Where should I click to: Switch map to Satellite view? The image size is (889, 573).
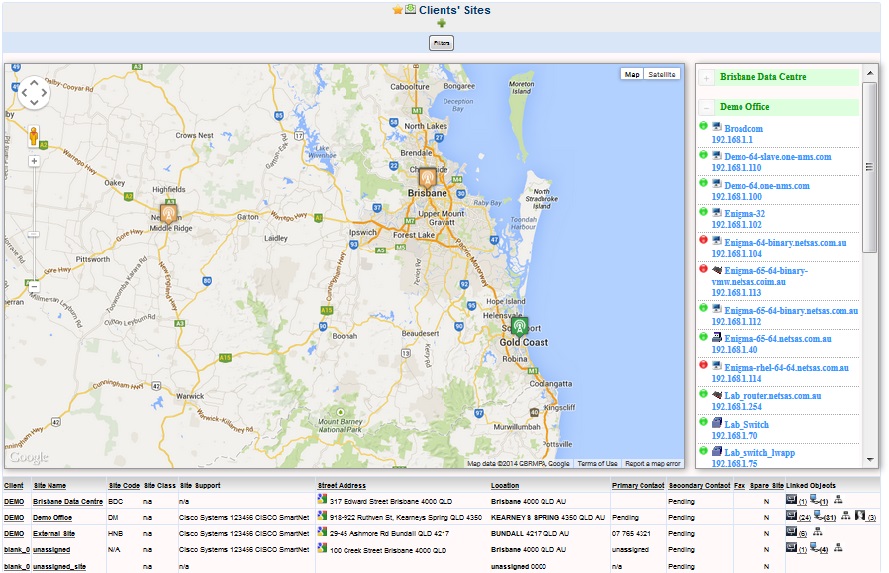(x=662, y=74)
